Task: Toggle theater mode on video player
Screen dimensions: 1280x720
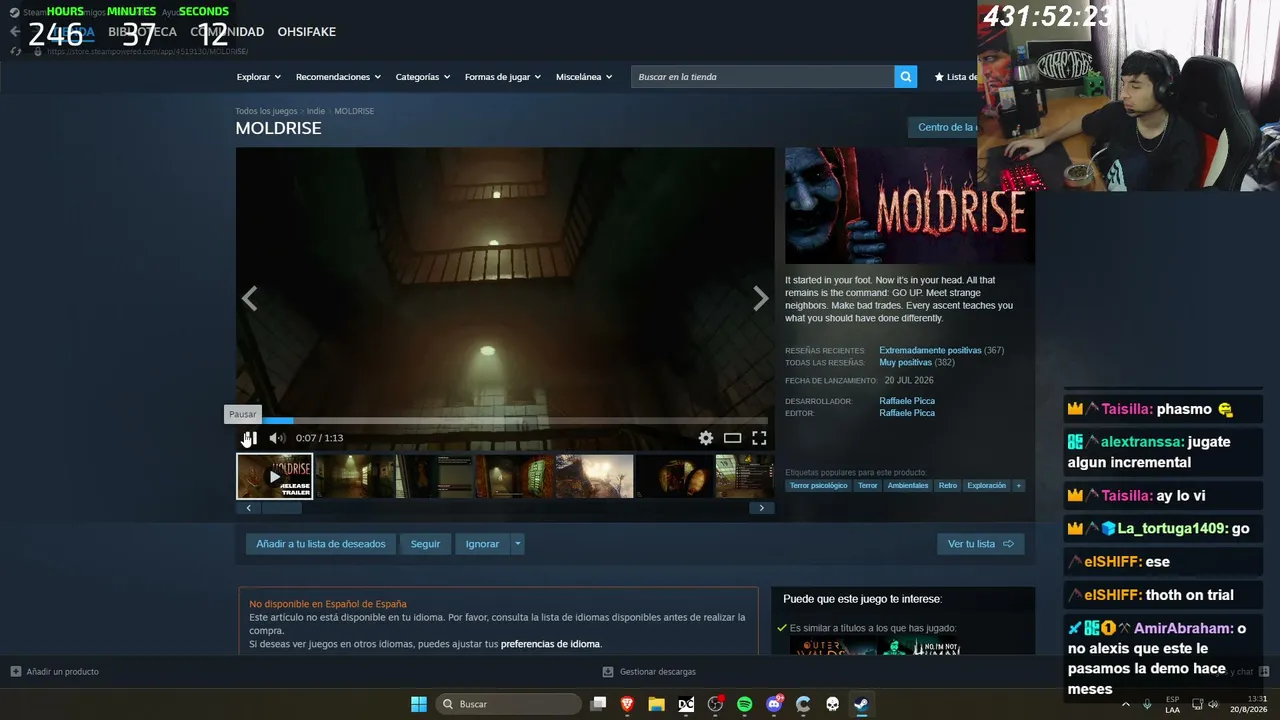Action: pos(733,438)
